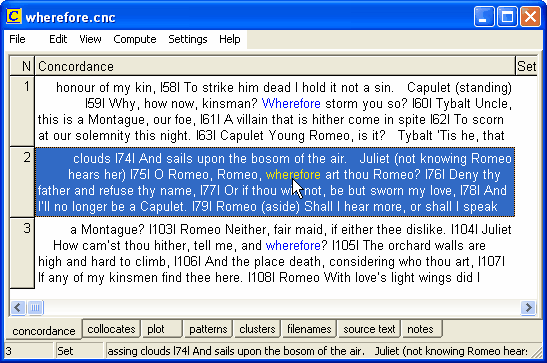Click the 'Set' field in the status bar
The width and height of the screenshot is (547, 363).
(79, 351)
